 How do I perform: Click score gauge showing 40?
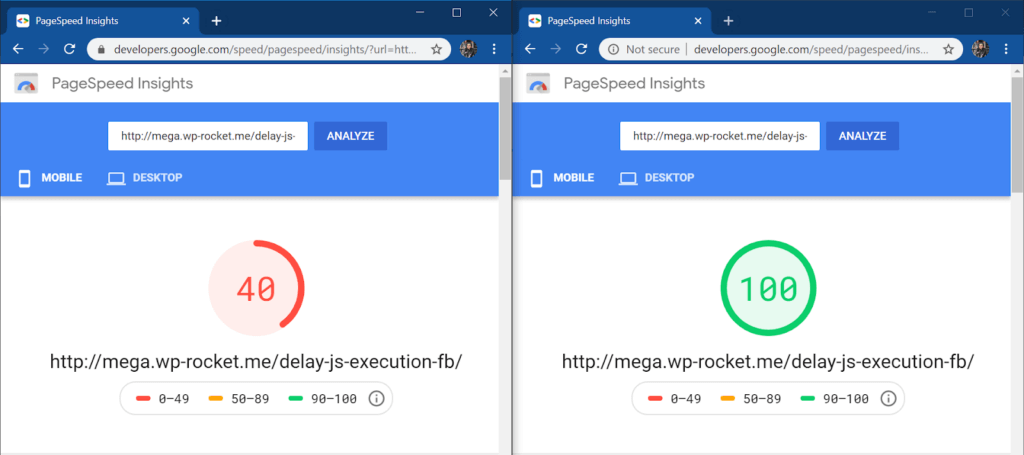(x=257, y=288)
